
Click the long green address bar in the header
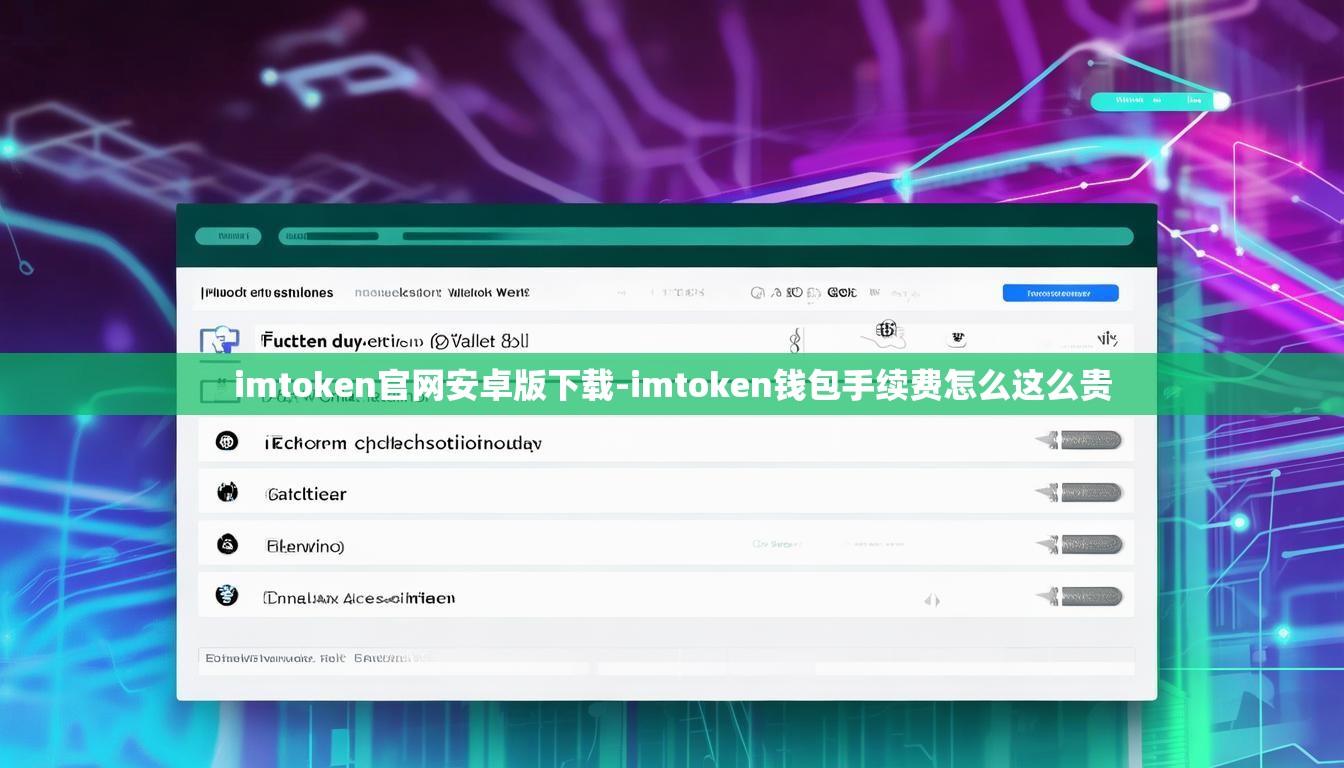705,237
